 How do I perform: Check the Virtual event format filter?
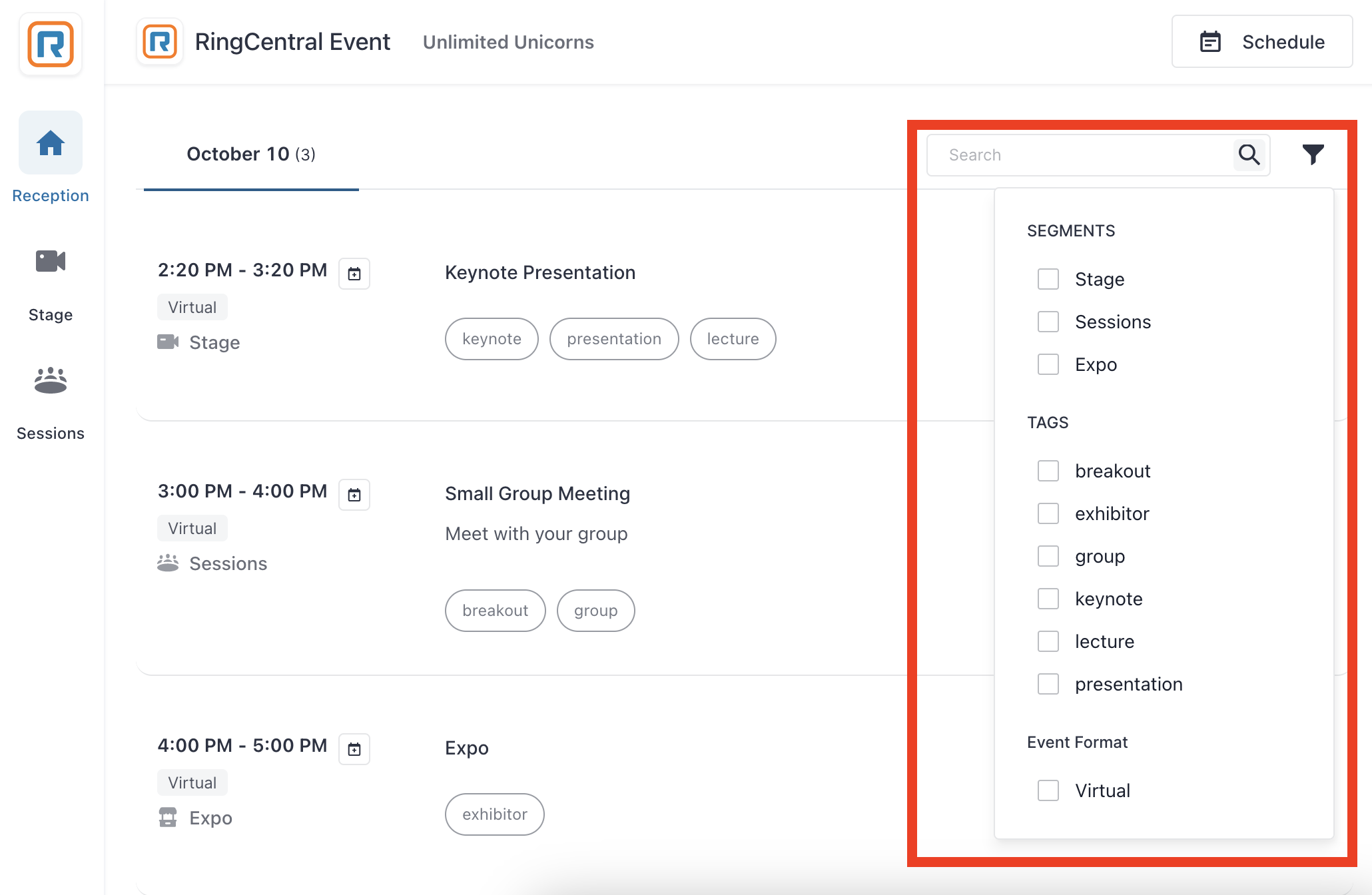click(1048, 790)
